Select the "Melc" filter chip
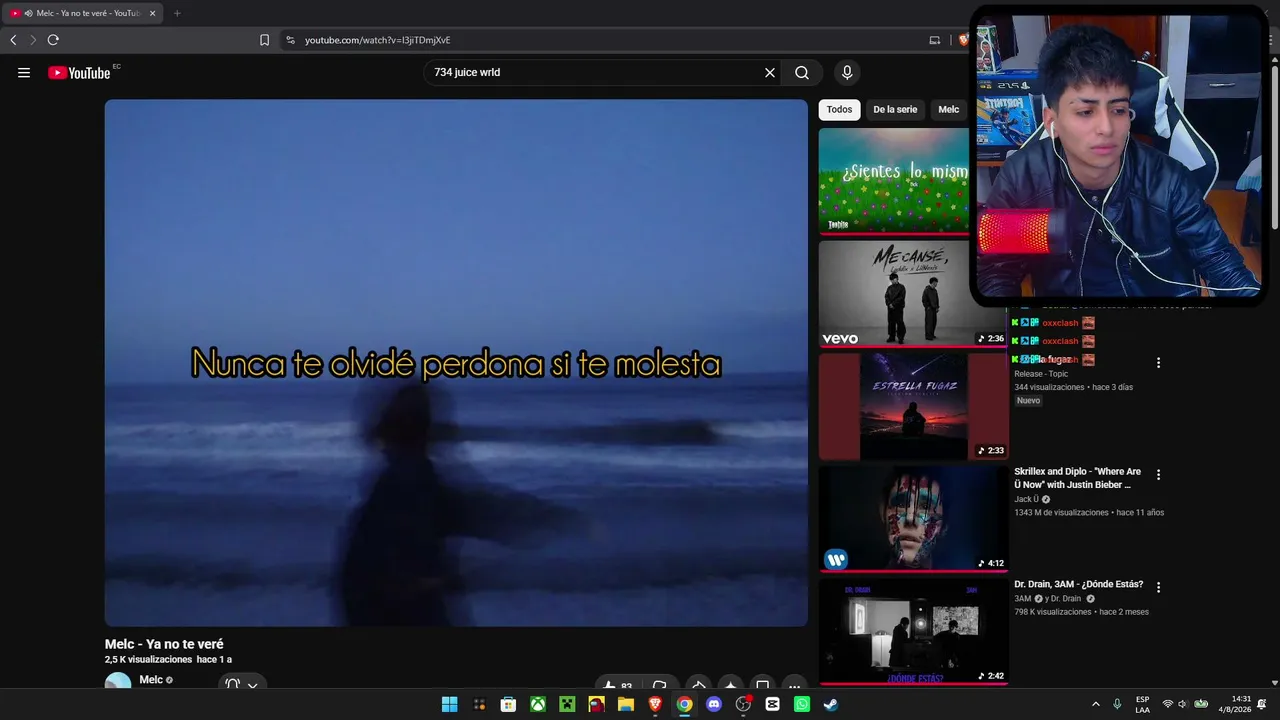 (x=948, y=110)
